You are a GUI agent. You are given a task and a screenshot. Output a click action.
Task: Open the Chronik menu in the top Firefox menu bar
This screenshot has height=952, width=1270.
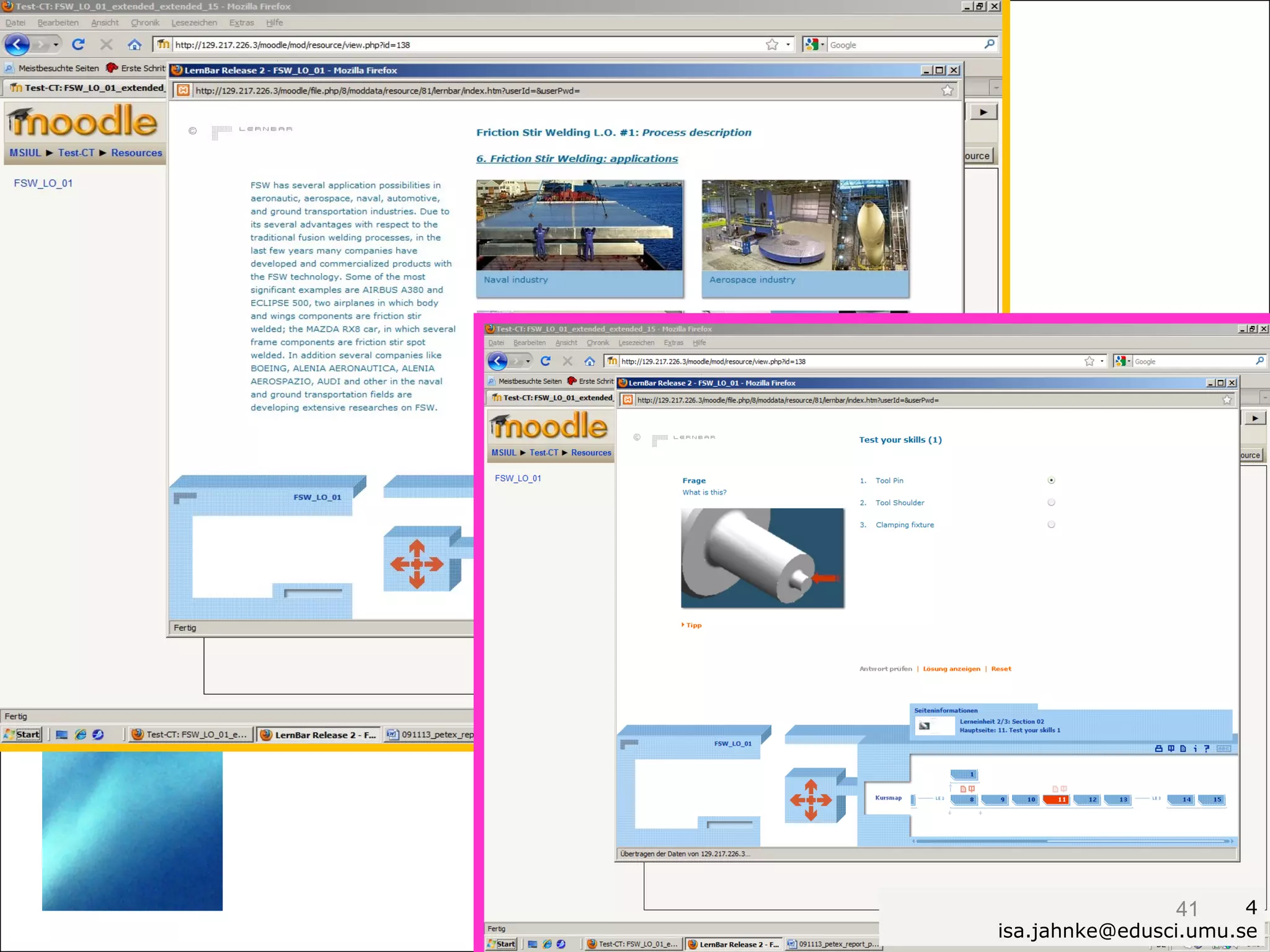(145, 23)
